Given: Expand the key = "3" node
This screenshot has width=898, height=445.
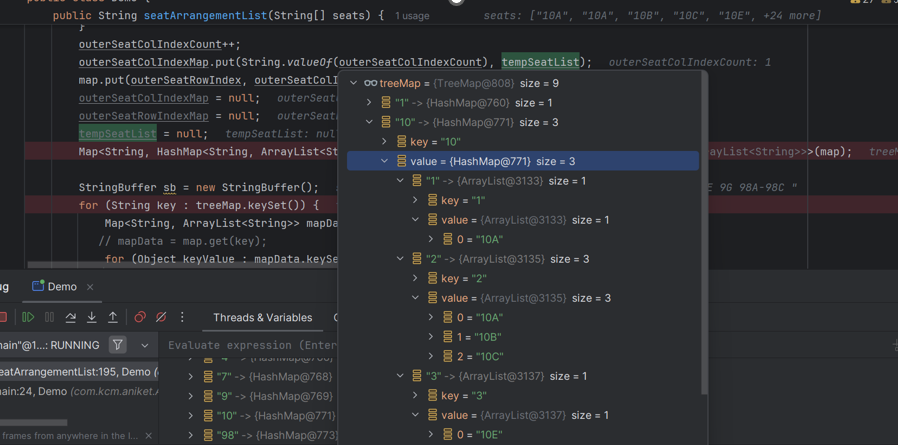Looking at the screenshot, I should (416, 396).
